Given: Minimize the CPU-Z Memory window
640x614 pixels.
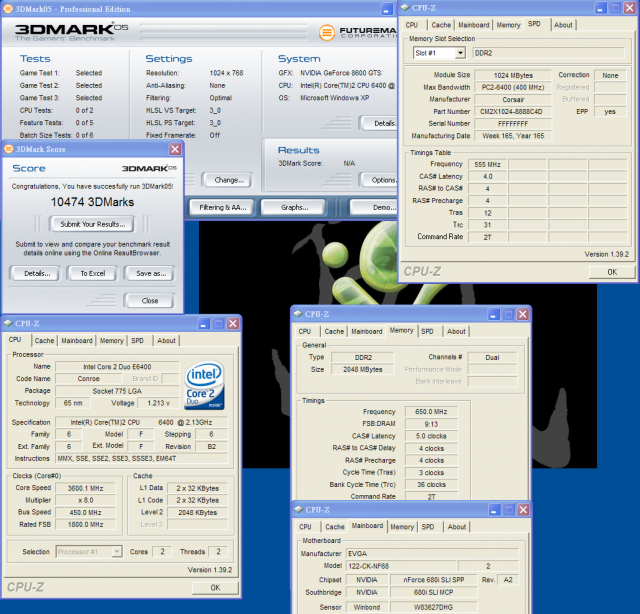Looking at the screenshot, I should click(x=493, y=314).
